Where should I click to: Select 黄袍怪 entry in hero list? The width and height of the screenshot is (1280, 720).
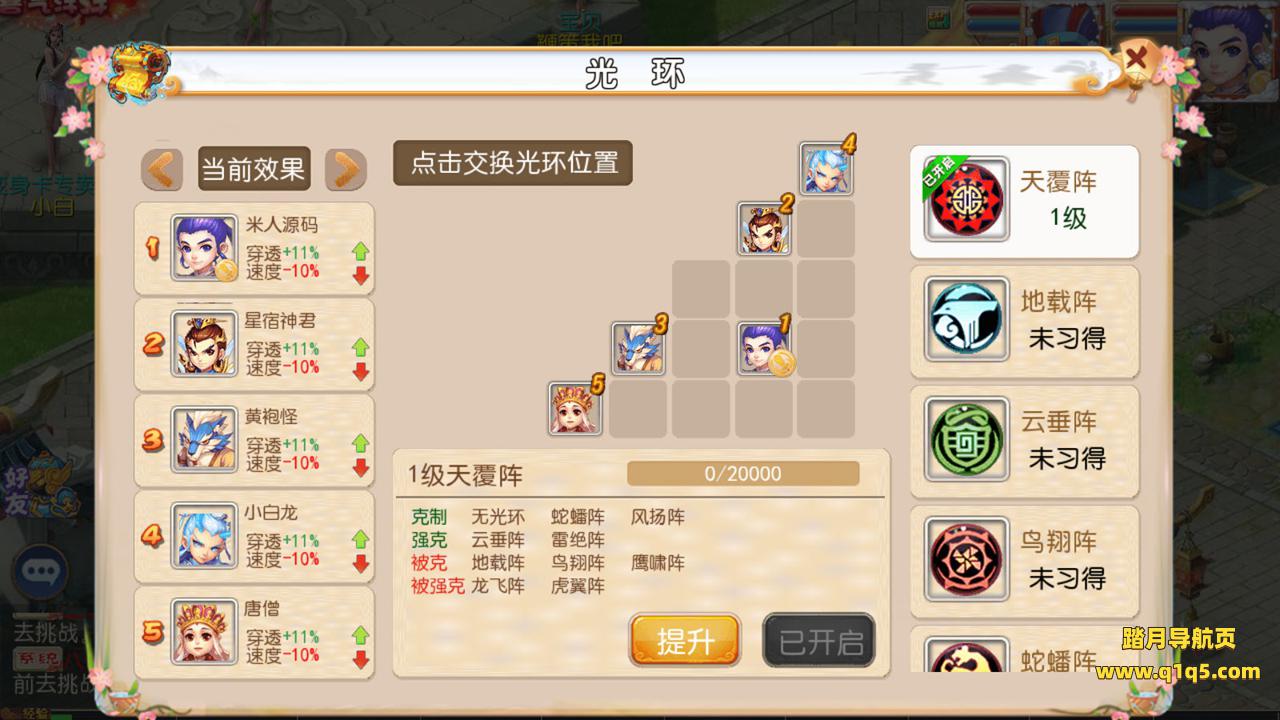coord(254,440)
